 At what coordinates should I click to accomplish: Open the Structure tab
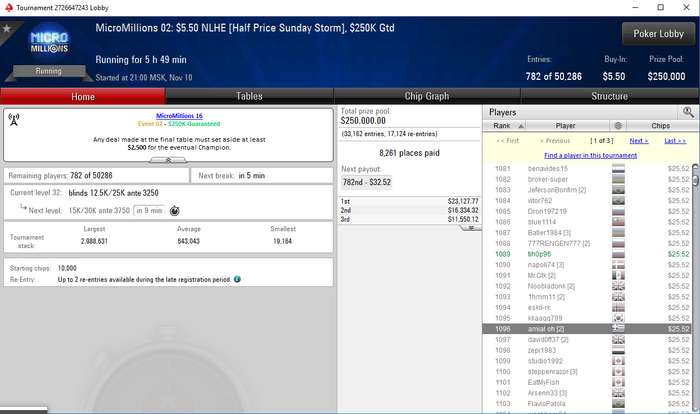[609, 96]
